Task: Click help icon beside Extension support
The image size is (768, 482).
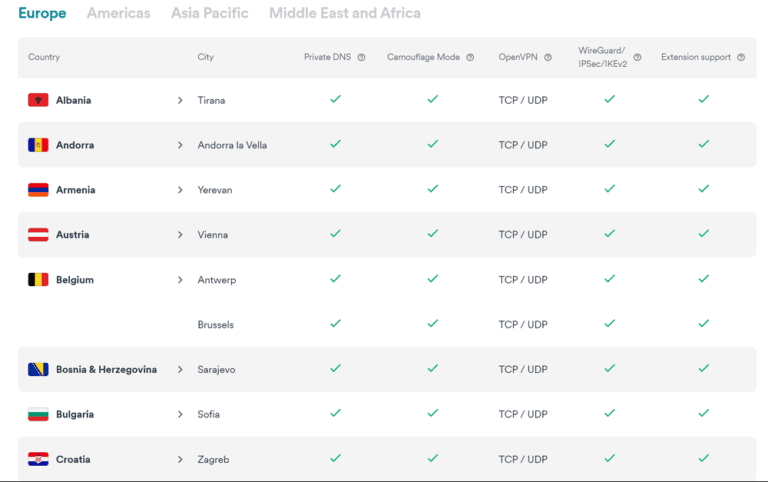Action: 741,58
